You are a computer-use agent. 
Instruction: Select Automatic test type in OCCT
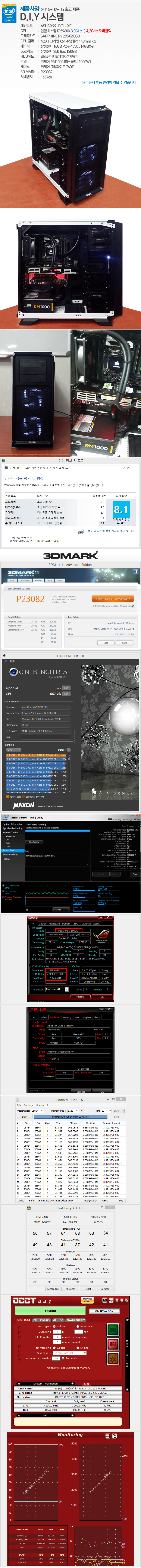pos(85,1326)
